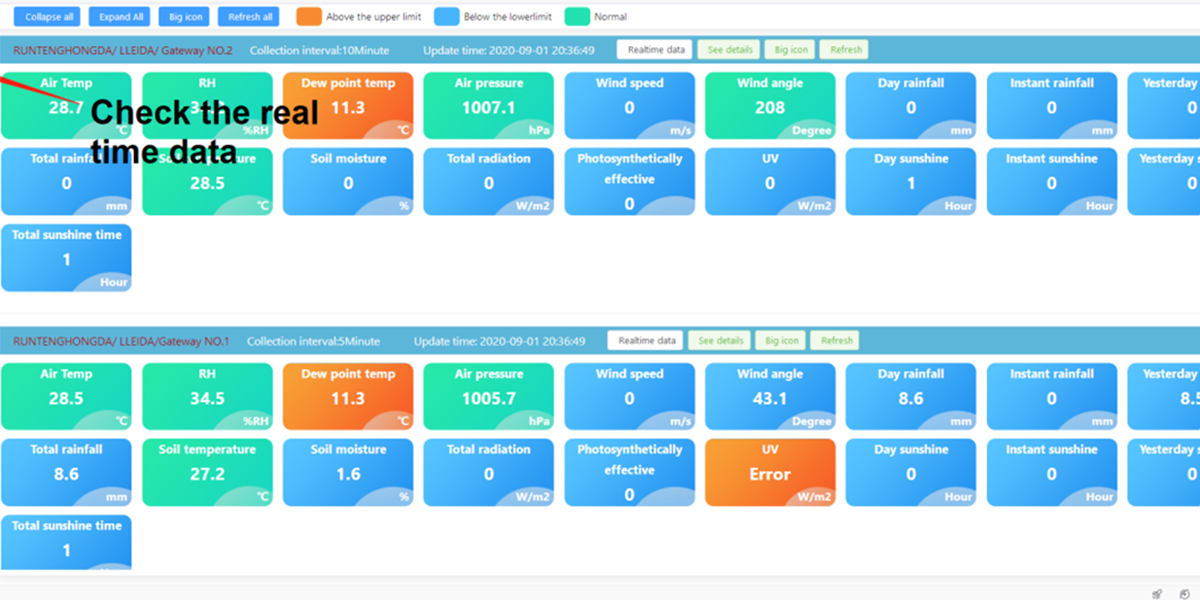Screen dimensions: 1200x600
Task: Click the green Normal legend swatch
Action: [x=577, y=17]
